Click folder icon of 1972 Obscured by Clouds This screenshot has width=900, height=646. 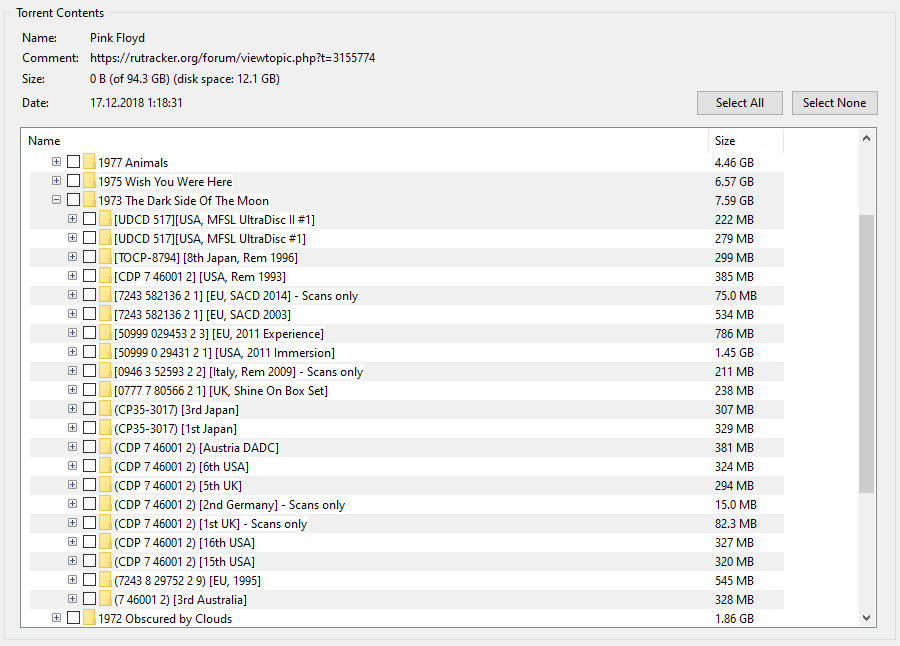click(x=89, y=618)
